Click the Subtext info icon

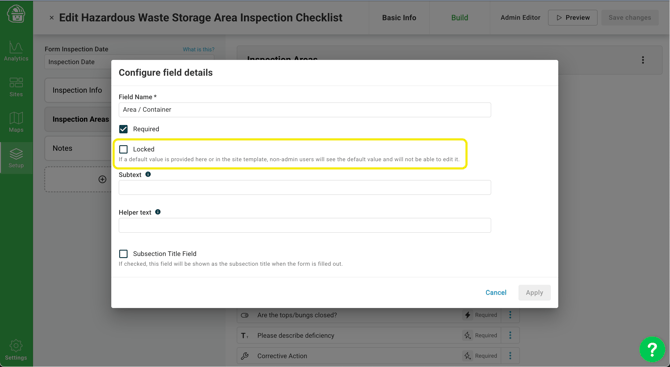[x=148, y=174]
